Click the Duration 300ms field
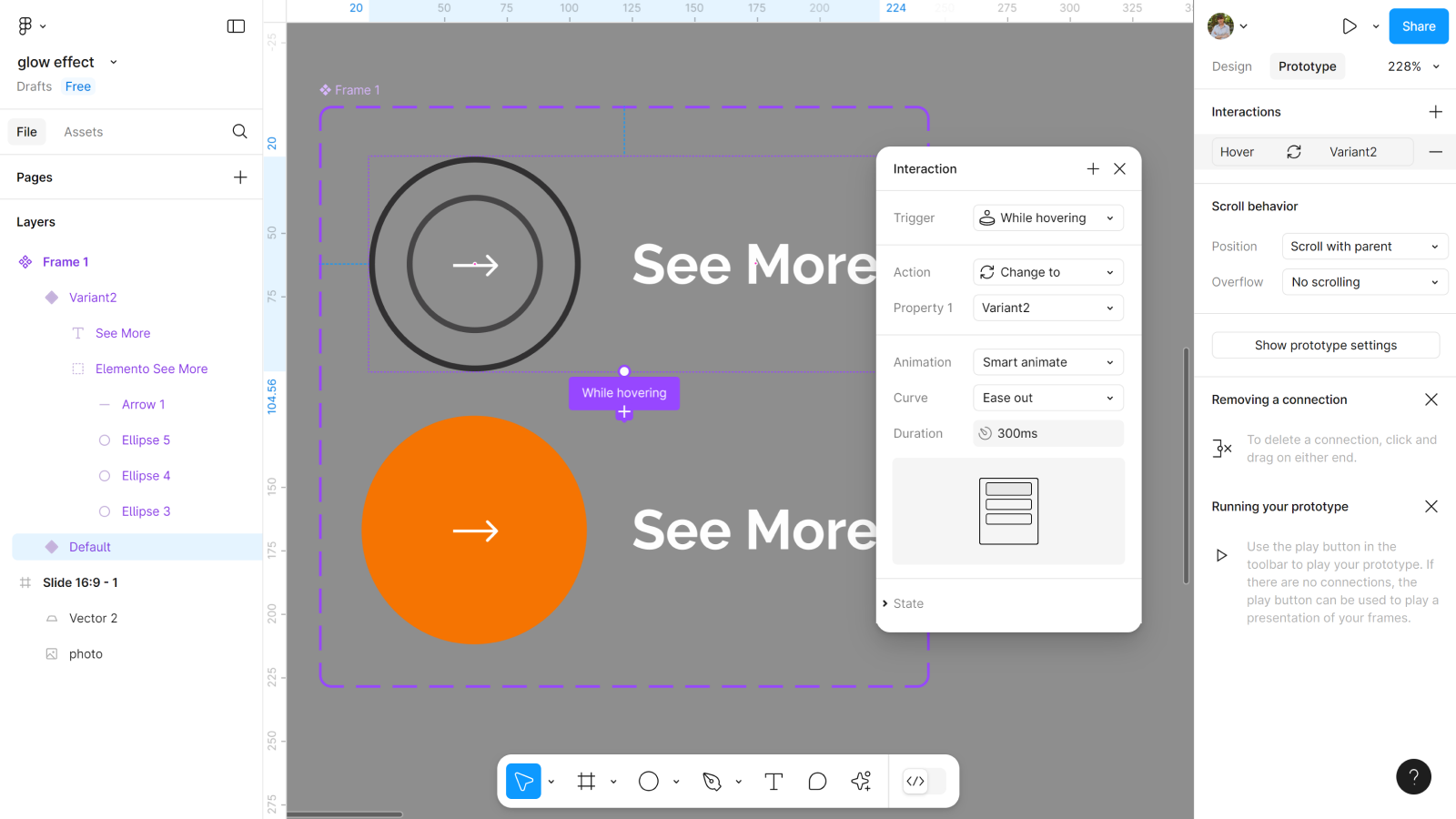Image resolution: width=1456 pixels, height=819 pixels. click(1047, 434)
